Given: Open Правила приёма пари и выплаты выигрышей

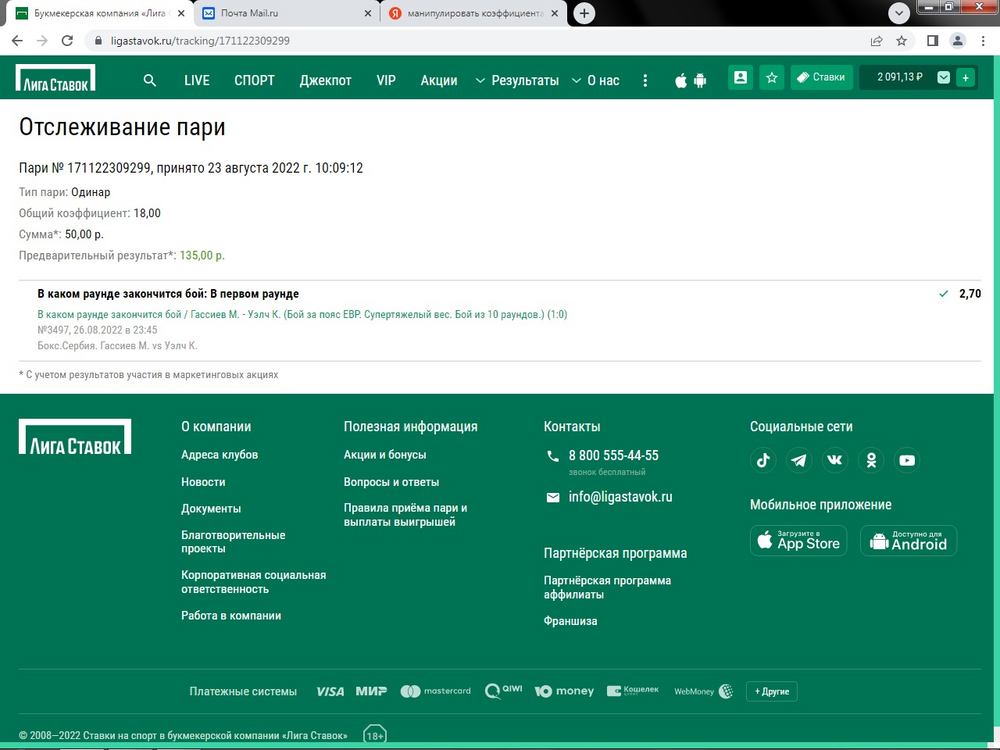Looking at the screenshot, I should point(406,515).
